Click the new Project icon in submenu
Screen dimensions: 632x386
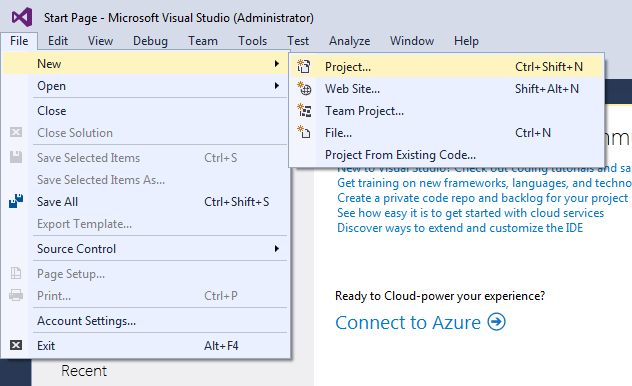(304, 66)
